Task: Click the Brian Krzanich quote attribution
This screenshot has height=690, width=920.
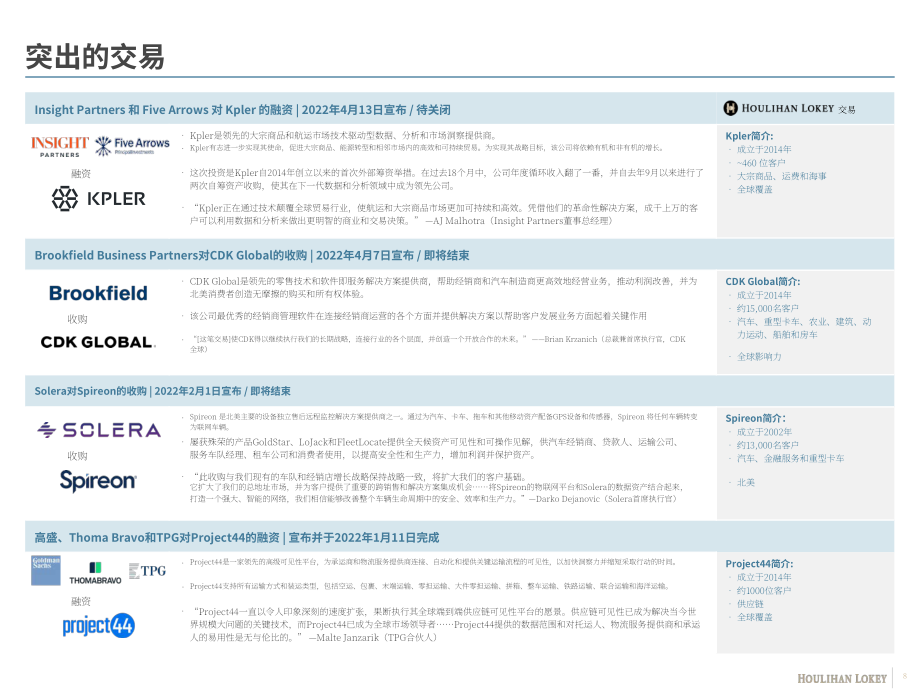Action: coord(437,344)
